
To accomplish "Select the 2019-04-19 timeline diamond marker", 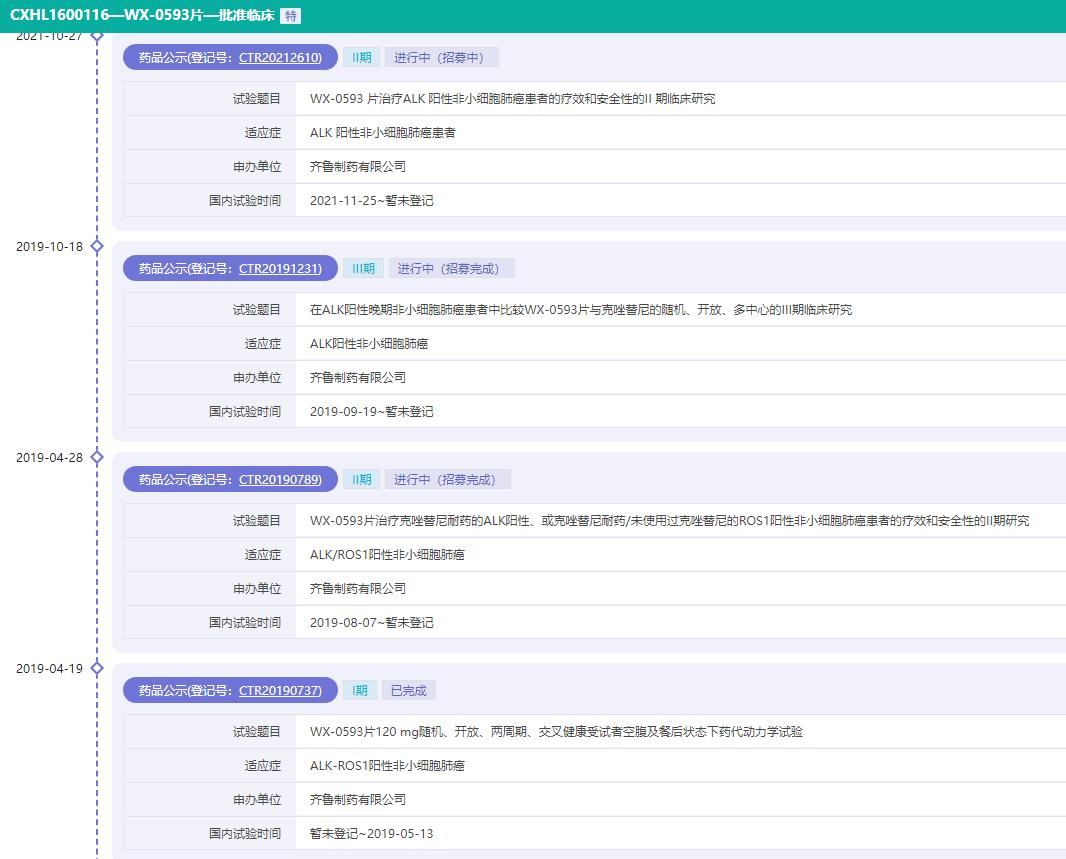I will 95,668.
